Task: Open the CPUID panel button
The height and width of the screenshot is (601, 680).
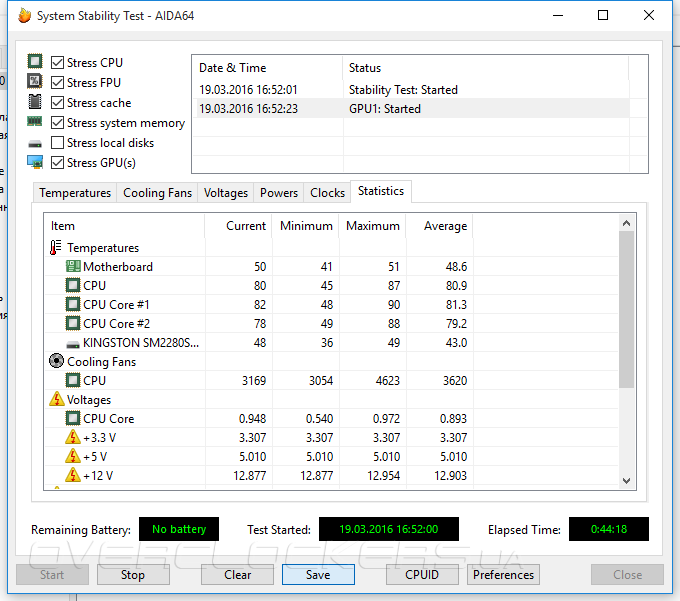Action: click(422, 575)
